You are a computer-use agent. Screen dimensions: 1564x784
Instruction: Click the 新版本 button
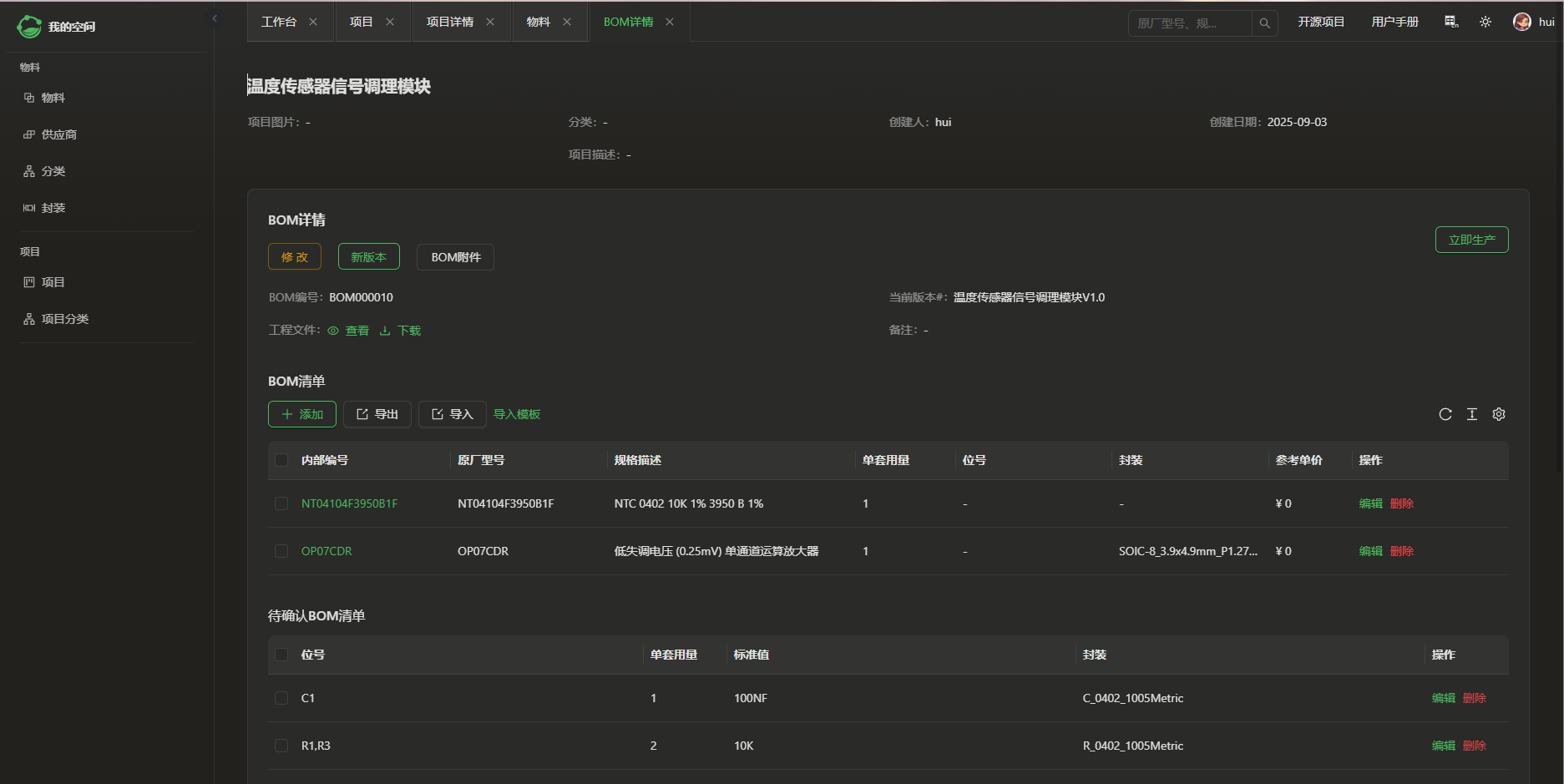pyautogui.click(x=368, y=257)
